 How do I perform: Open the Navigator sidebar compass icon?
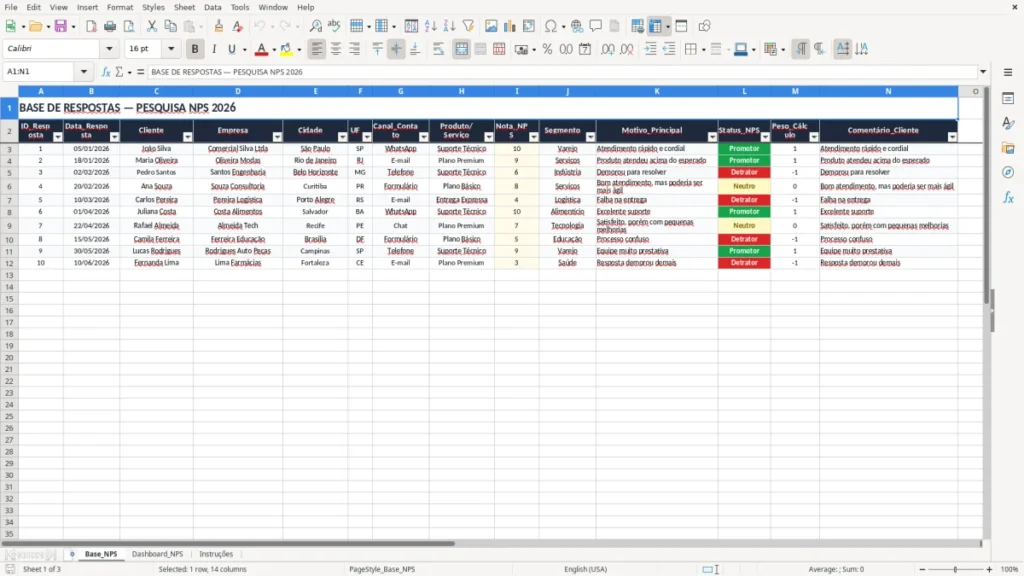coord(1008,172)
